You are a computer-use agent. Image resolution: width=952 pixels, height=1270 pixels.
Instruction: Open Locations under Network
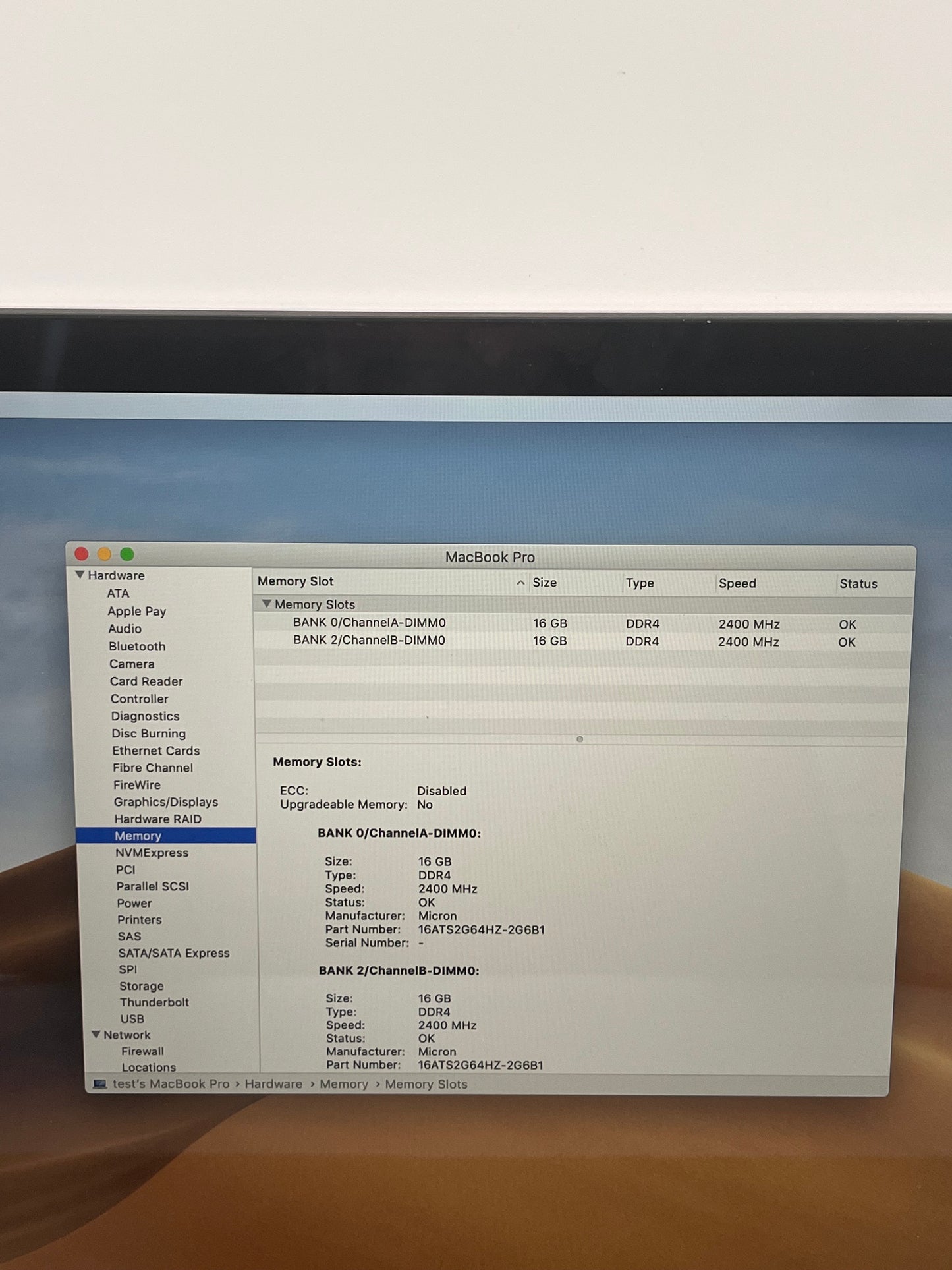point(148,1067)
